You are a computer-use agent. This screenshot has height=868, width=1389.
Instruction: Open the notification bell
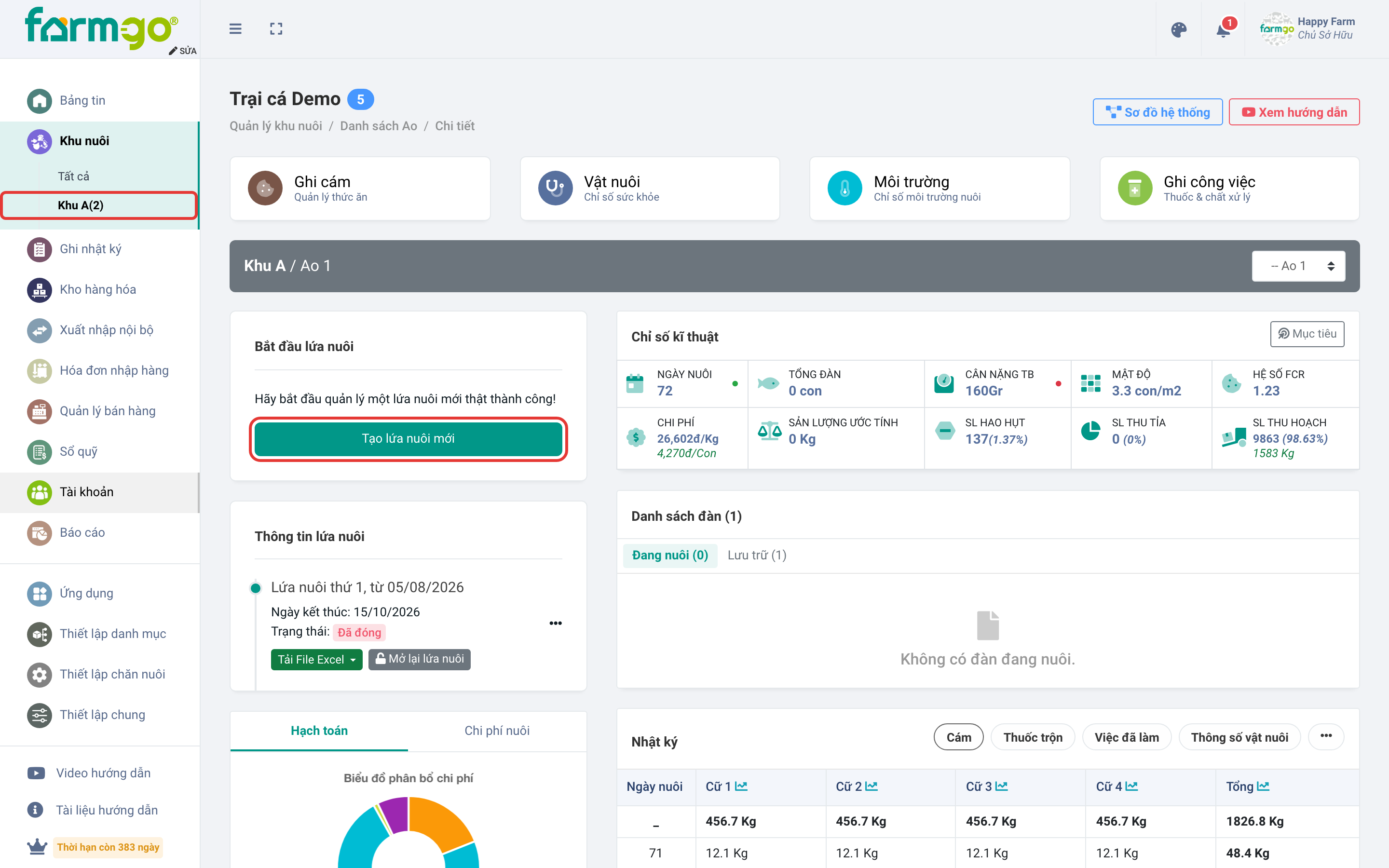[1223, 29]
